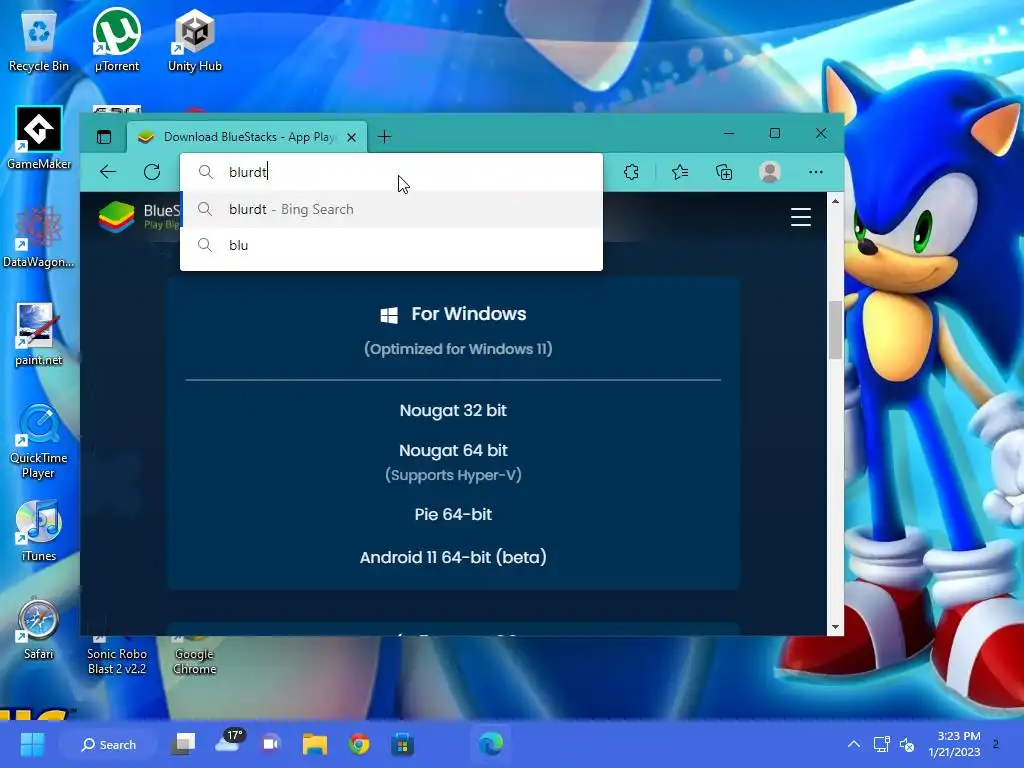The image size is (1024, 768).
Task: Open Edge Settings and more menu
Action: (816, 172)
